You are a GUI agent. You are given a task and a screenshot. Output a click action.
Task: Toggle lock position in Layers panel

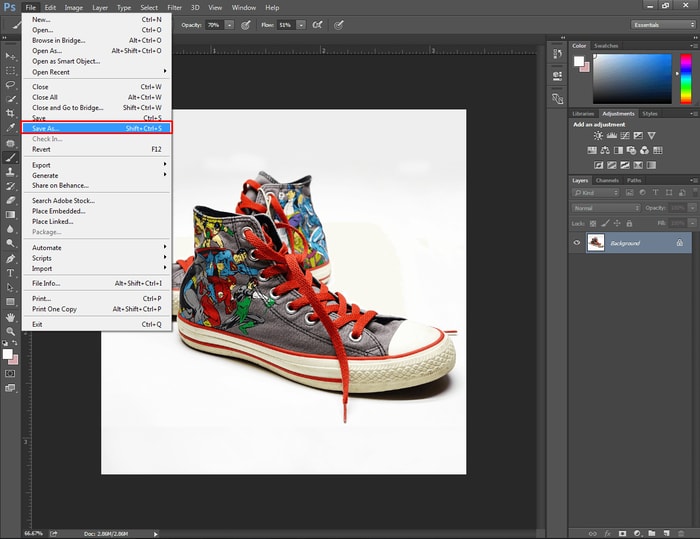point(617,223)
